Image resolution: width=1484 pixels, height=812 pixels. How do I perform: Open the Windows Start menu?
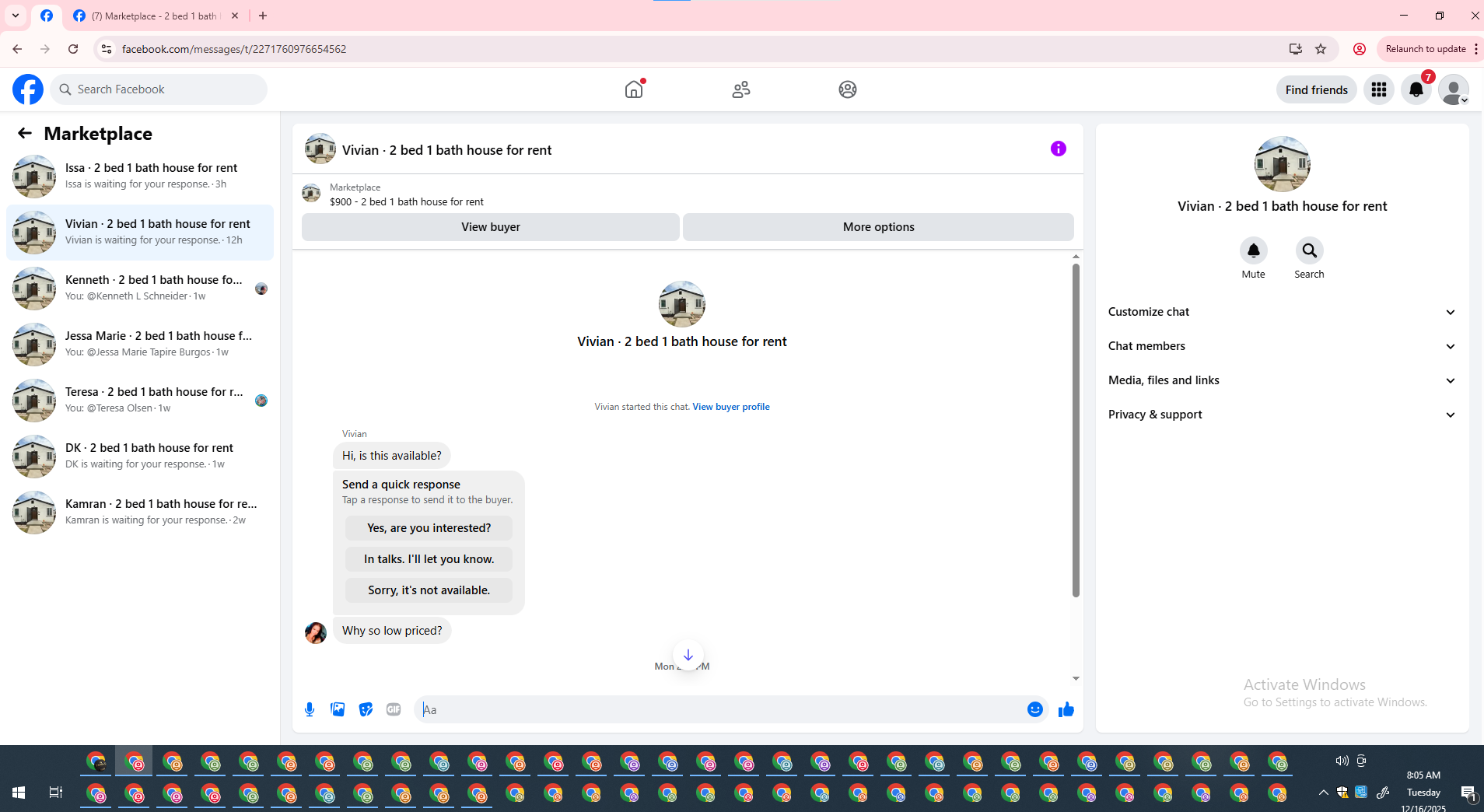pos(19,793)
